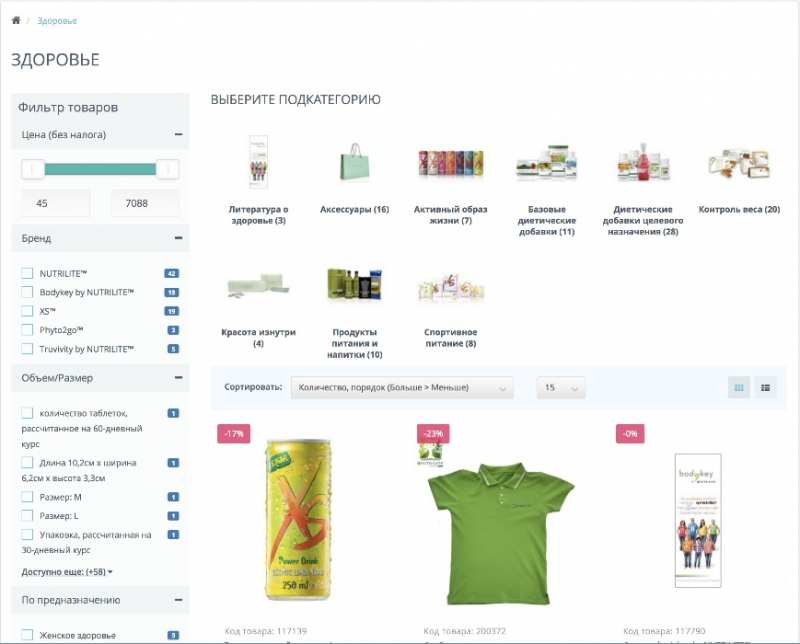This screenshot has height=644, width=800.
Task: Open the Контроль веса category image
Action: pyautogui.click(x=739, y=162)
